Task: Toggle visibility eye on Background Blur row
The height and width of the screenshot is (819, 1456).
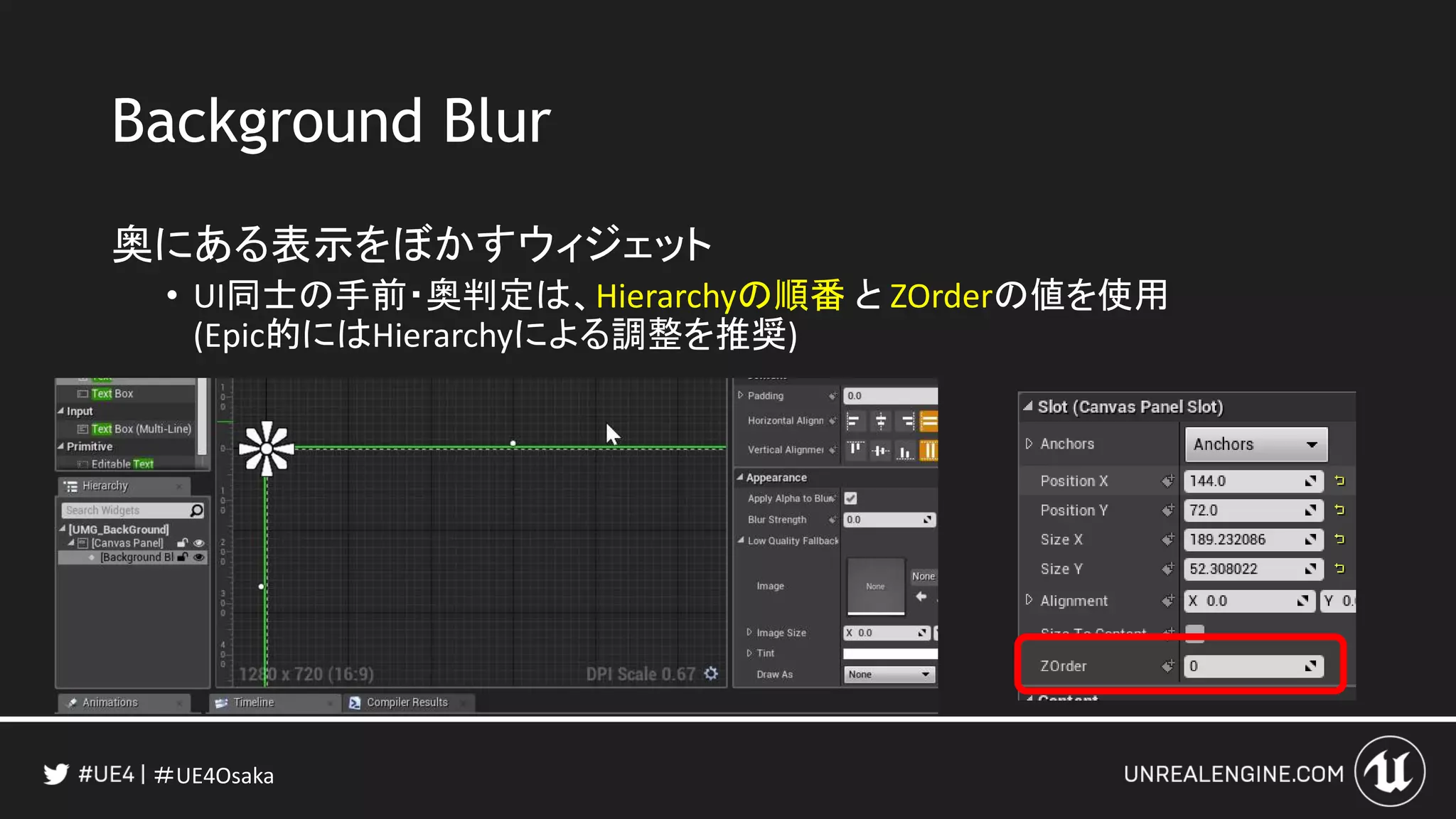Action: (x=199, y=557)
